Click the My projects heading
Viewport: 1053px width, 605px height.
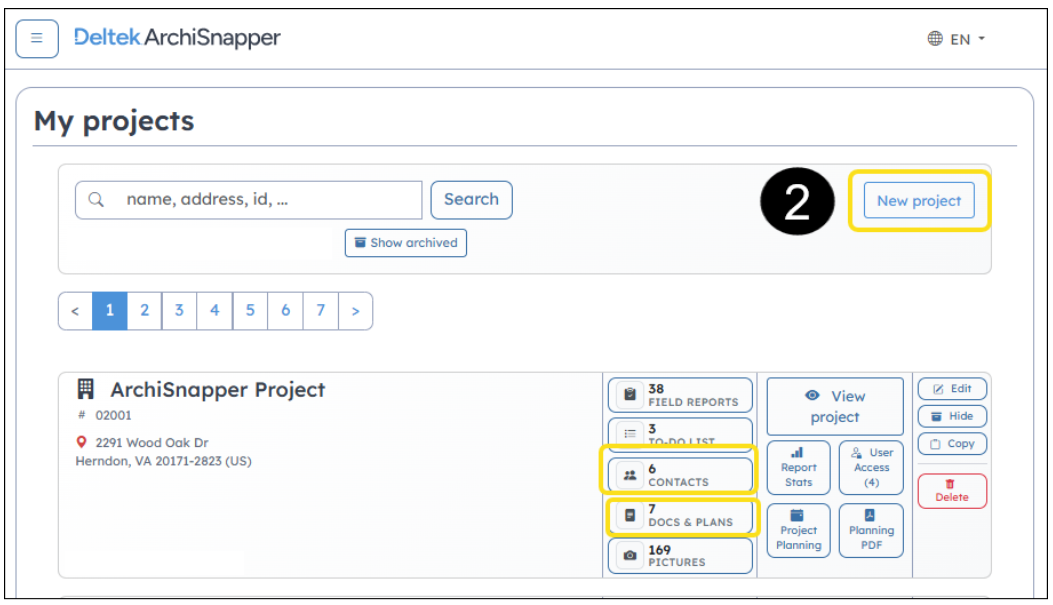click(x=114, y=121)
